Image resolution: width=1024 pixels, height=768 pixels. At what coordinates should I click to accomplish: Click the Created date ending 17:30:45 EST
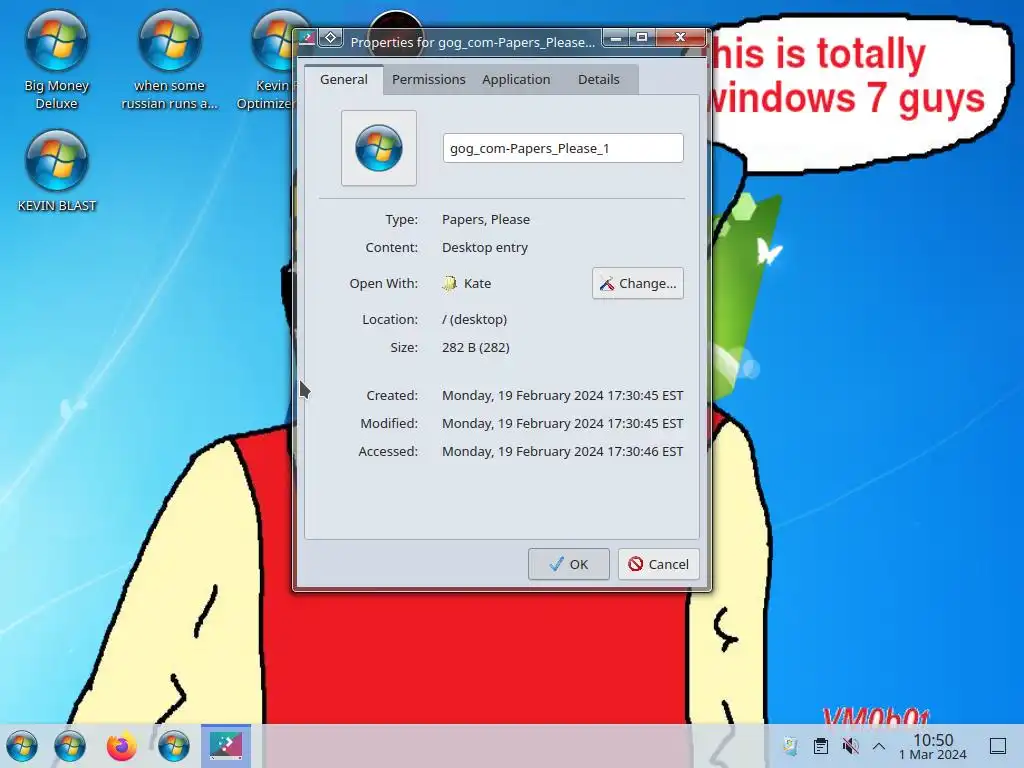[x=562, y=396]
